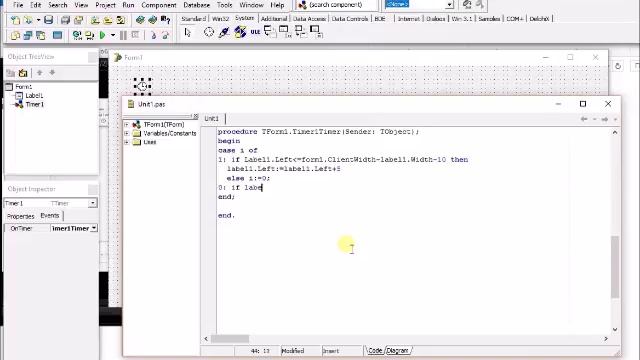Image resolution: width=640 pixels, height=360 pixels.
Task: Switch to the Dialogs palette tab
Action: tap(436, 19)
